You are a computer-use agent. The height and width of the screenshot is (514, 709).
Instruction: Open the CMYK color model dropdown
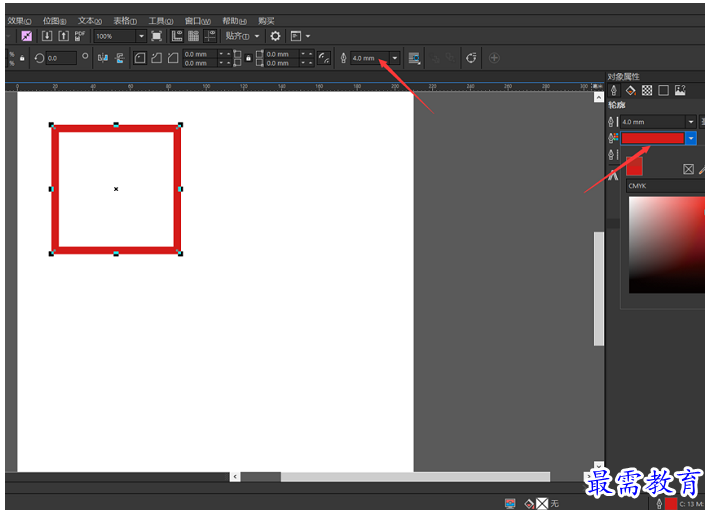coord(666,186)
